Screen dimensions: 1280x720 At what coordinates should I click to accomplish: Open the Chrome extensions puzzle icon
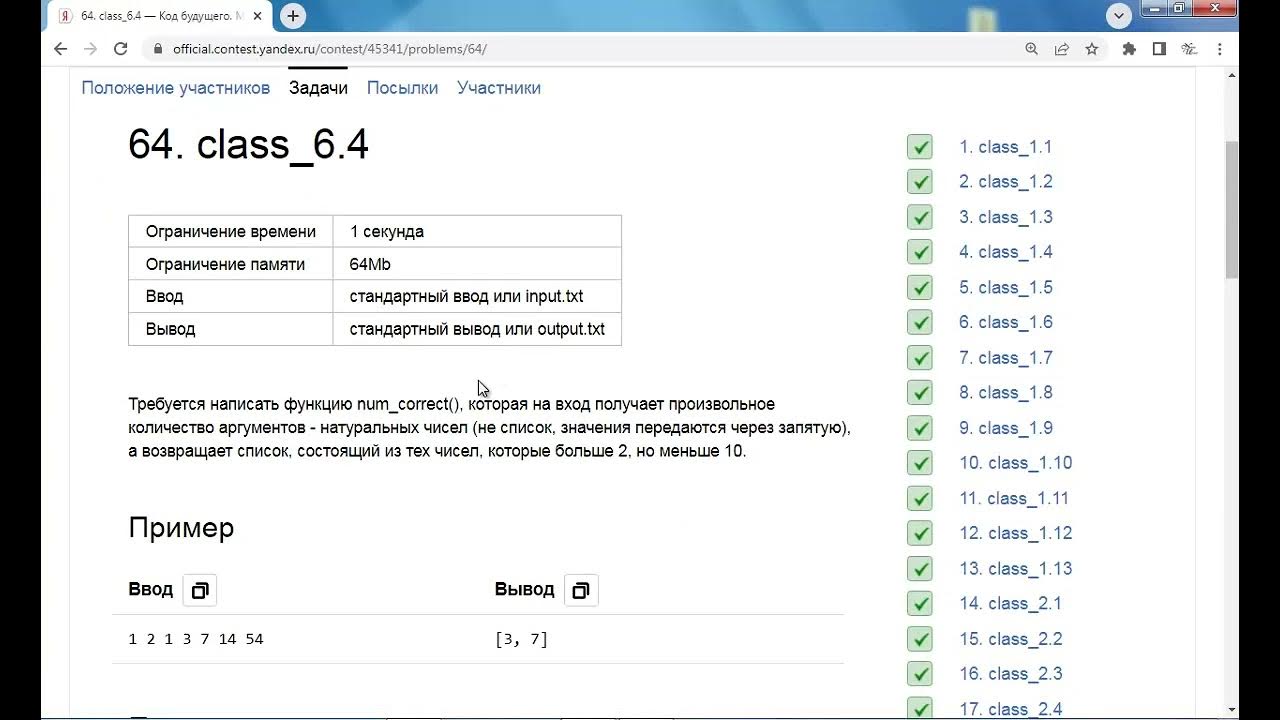[1129, 48]
